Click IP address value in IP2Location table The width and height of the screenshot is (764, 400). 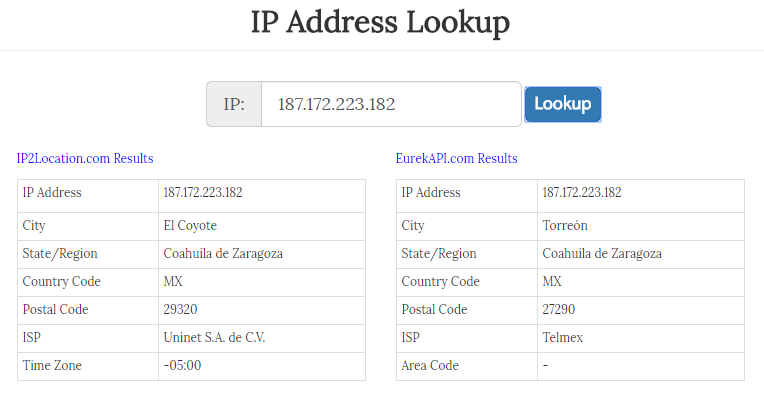203,192
